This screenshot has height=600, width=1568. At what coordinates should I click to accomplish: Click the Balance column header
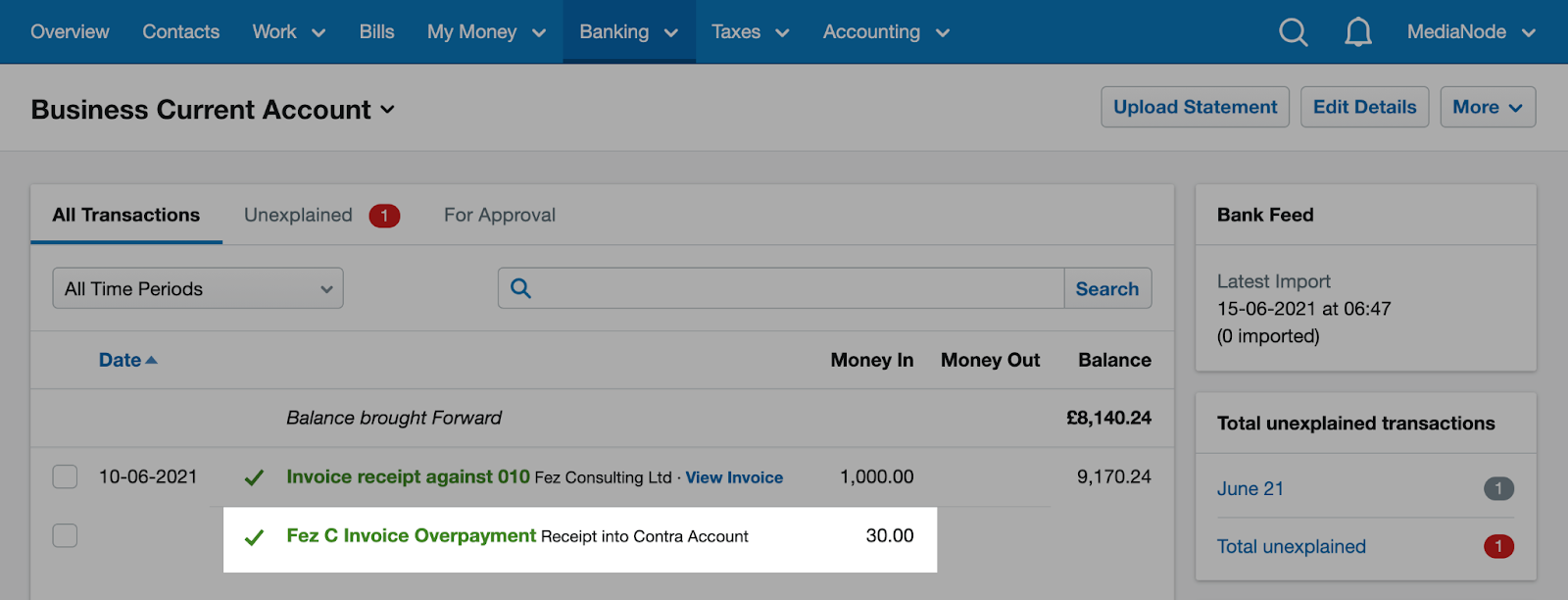pyautogui.click(x=1115, y=360)
